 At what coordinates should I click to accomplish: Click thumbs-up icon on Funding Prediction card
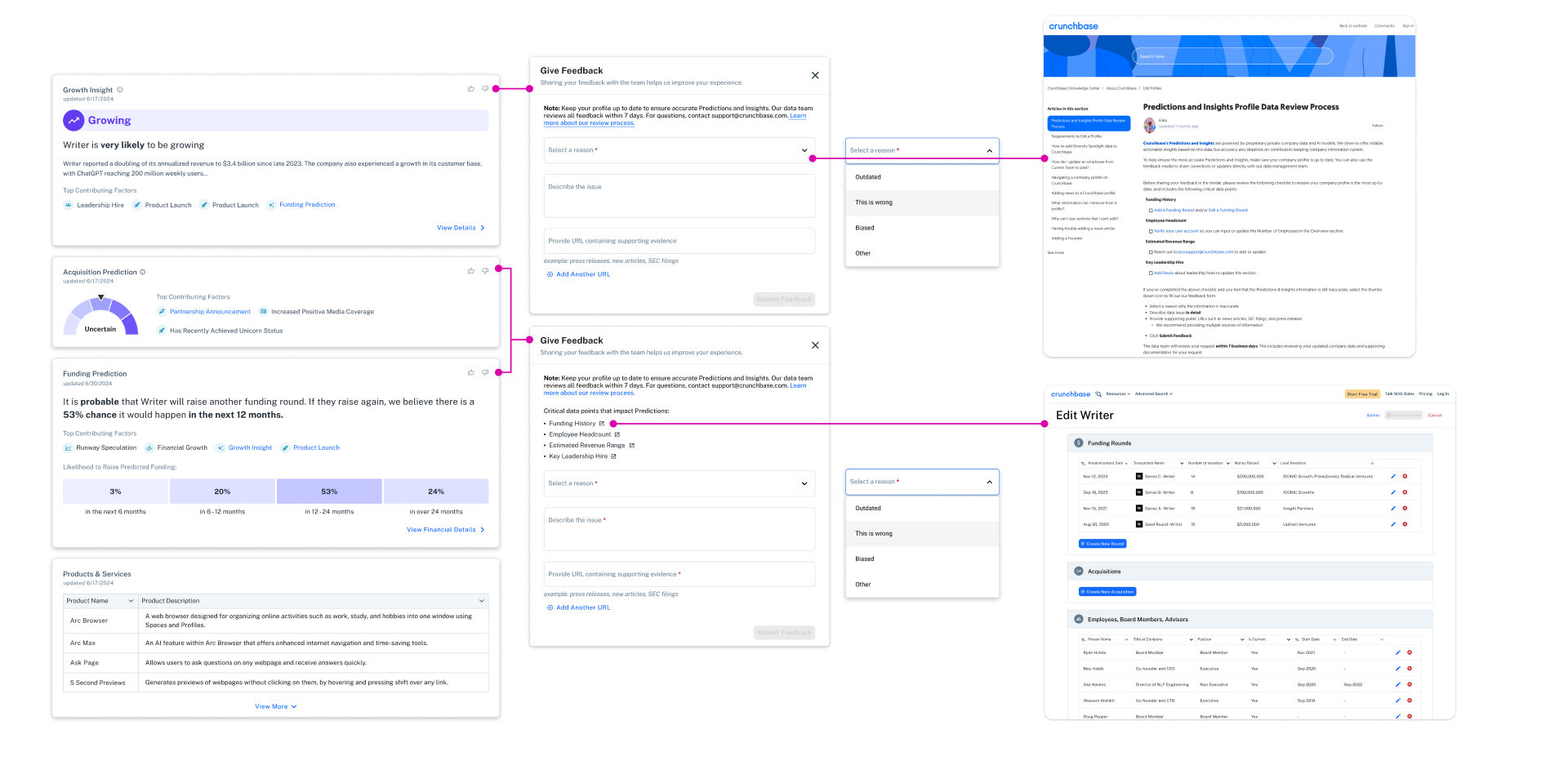[x=471, y=372]
